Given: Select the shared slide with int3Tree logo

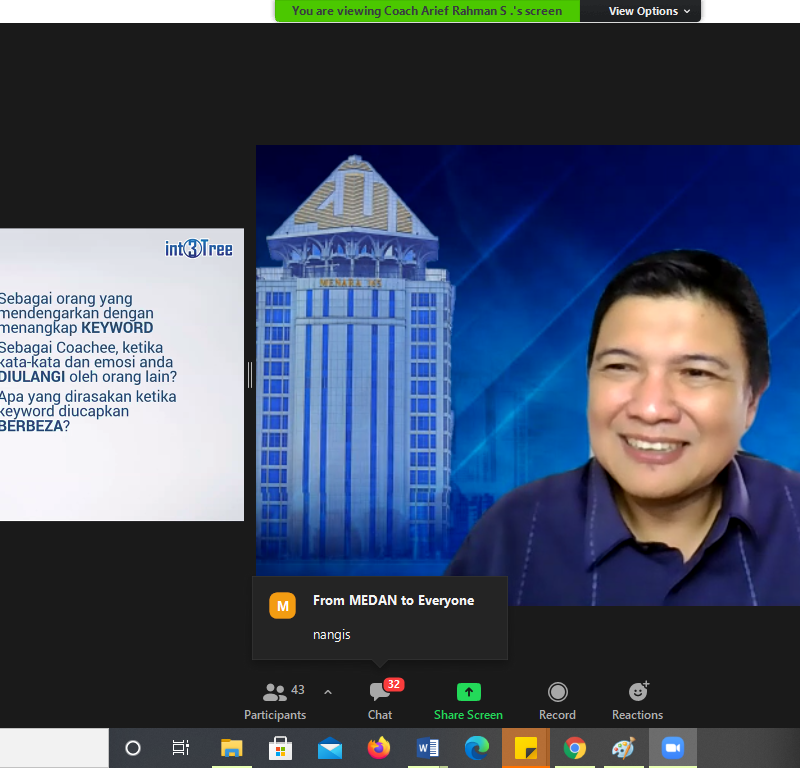Looking at the screenshot, I should coord(120,374).
